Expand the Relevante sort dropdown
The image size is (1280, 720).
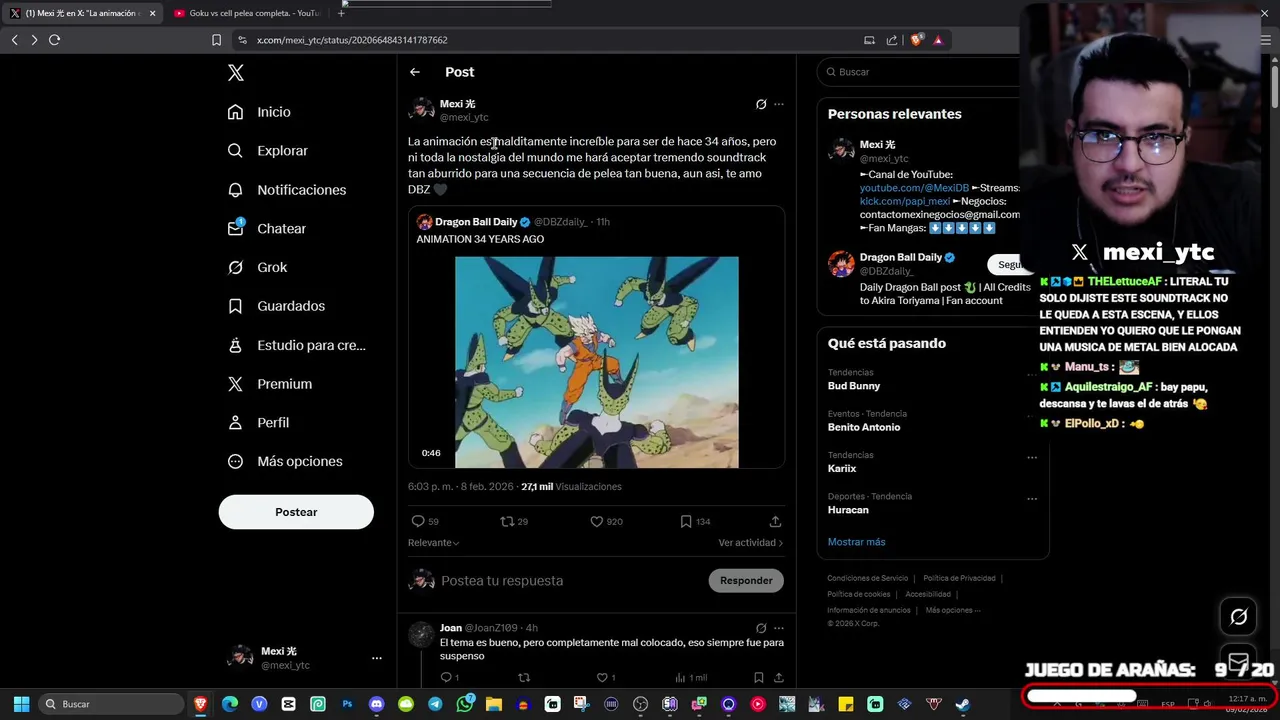coord(434,543)
